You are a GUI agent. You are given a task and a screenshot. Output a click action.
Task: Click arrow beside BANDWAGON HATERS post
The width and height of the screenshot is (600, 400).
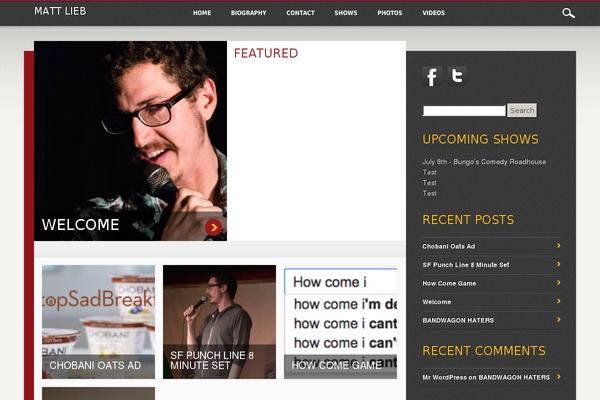point(559,319)
